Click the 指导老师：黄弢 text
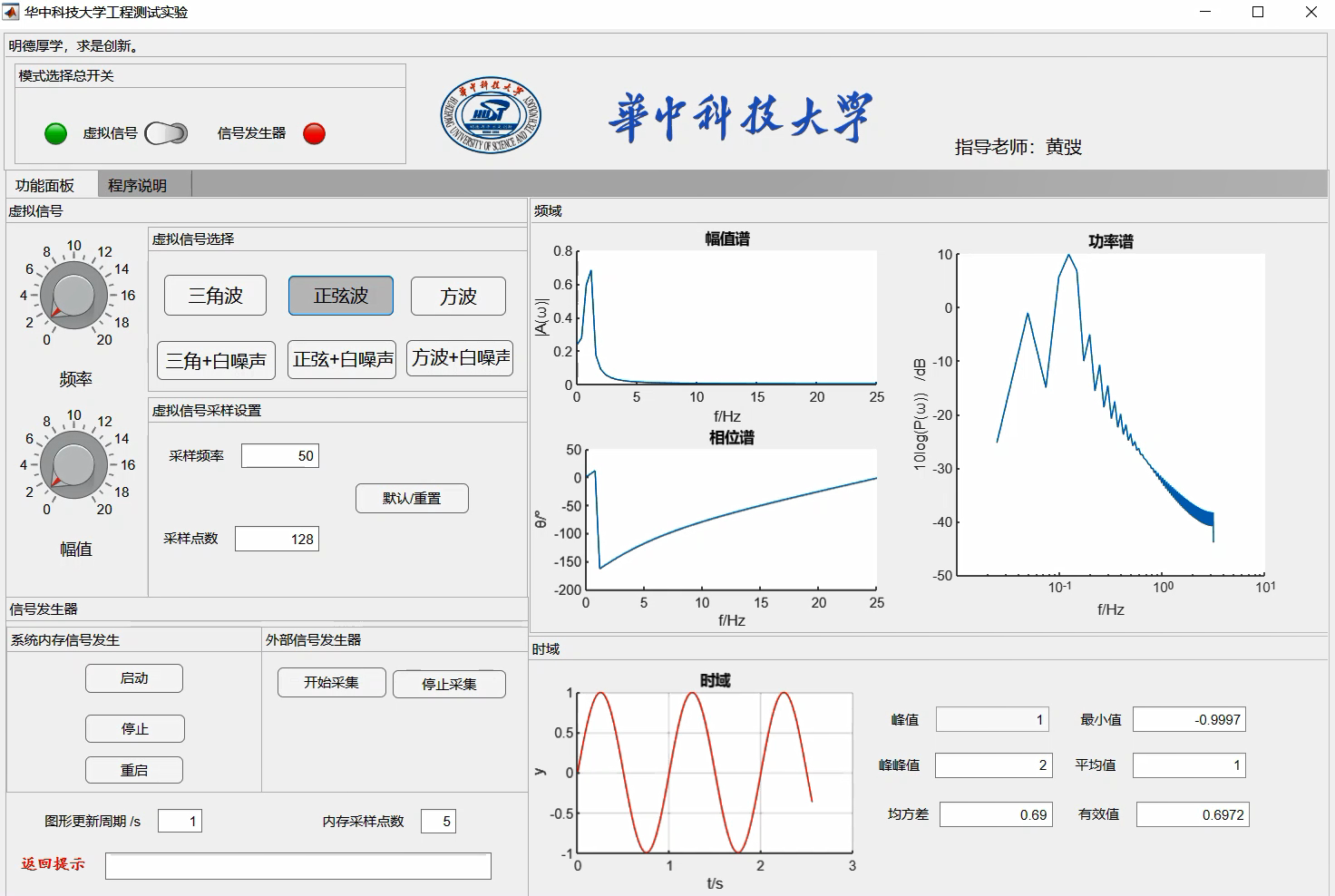The width and height of the screenshot is (1335, 896). tap(1018, 147)
